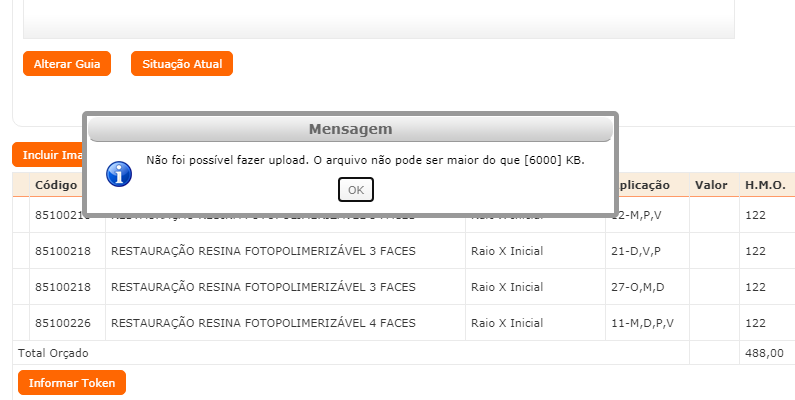Select procedure code 85100226 cell
The height and width of the screenshot is (400, 795).
click(62, 323)
